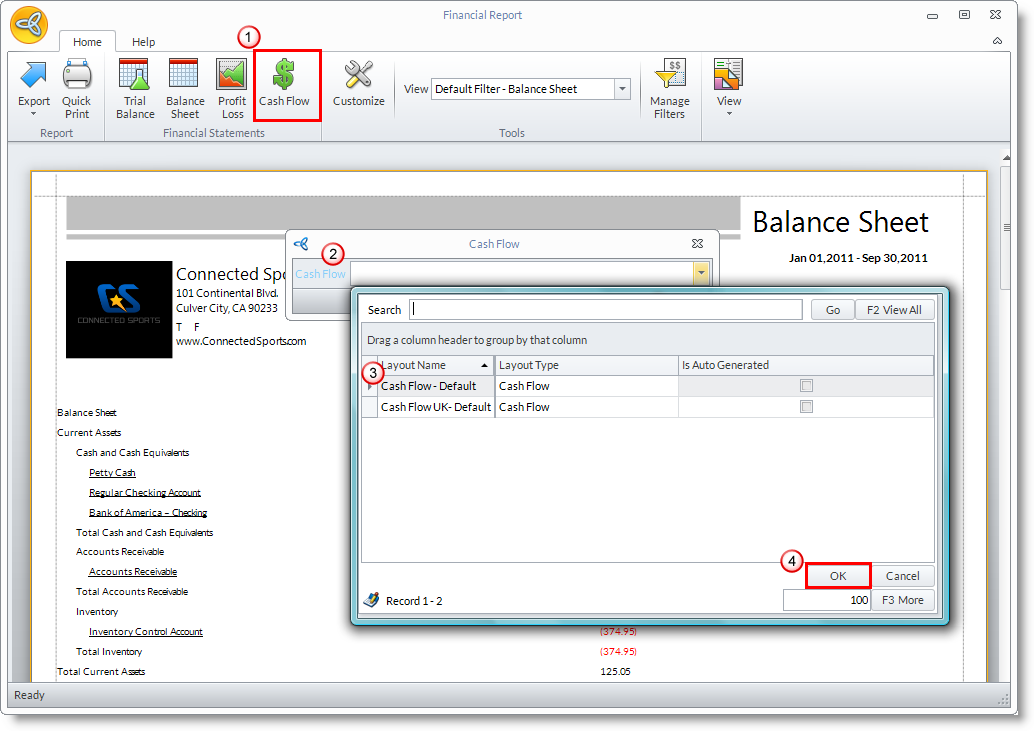Open the Accounts Receivable underlined link

(133, 571)
